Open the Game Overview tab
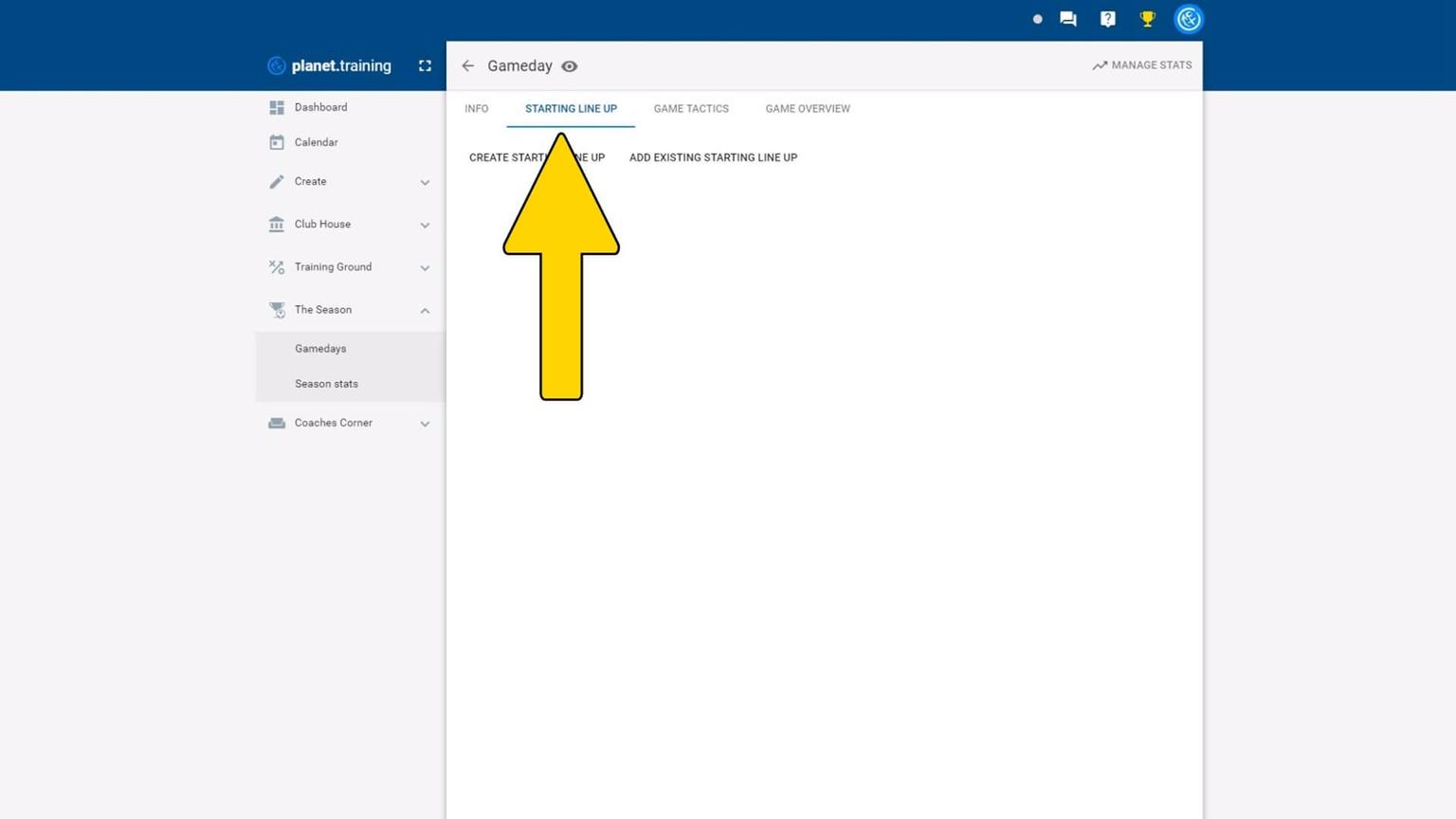 [x=808, y=109]
